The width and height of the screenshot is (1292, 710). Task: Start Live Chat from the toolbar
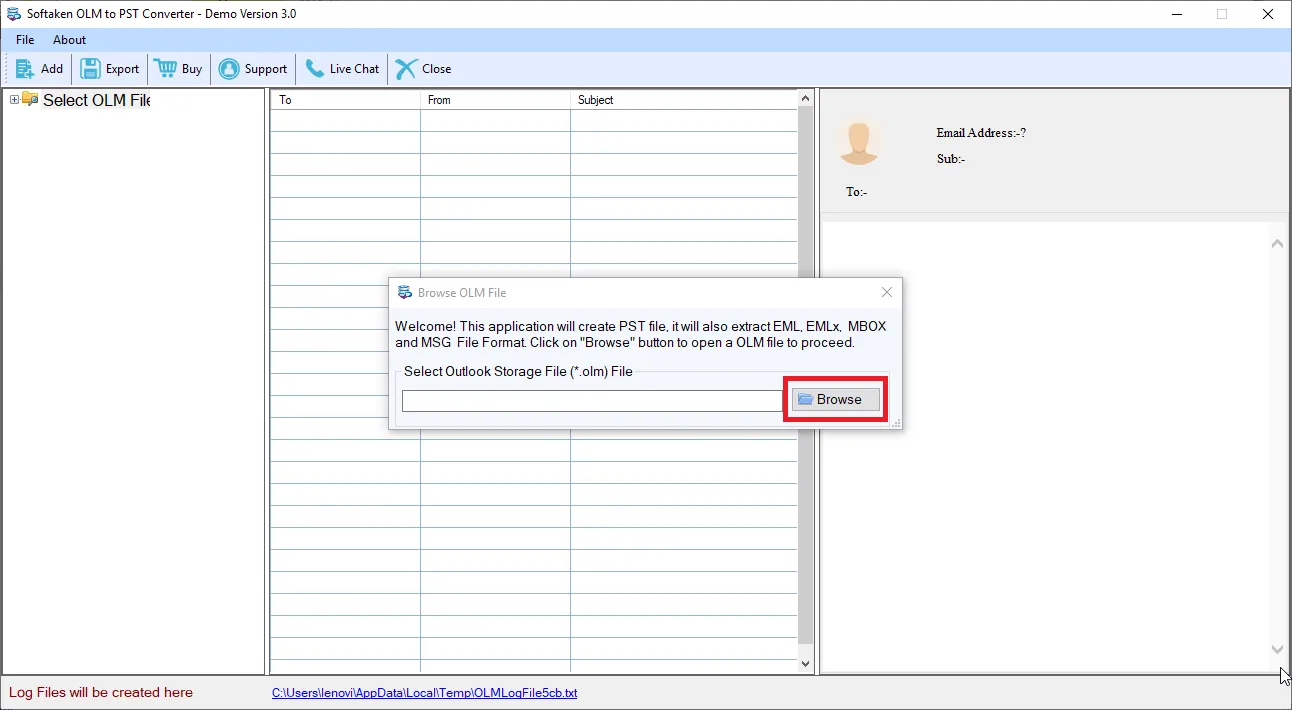[x=342, y=69]
